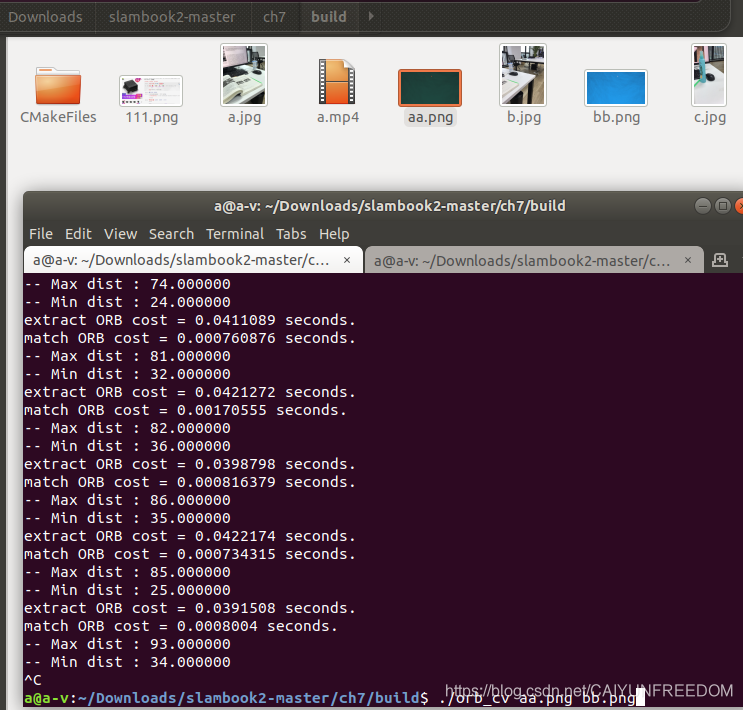
Task: Select the a.mp4 video file icon
Action: [337, 82]
